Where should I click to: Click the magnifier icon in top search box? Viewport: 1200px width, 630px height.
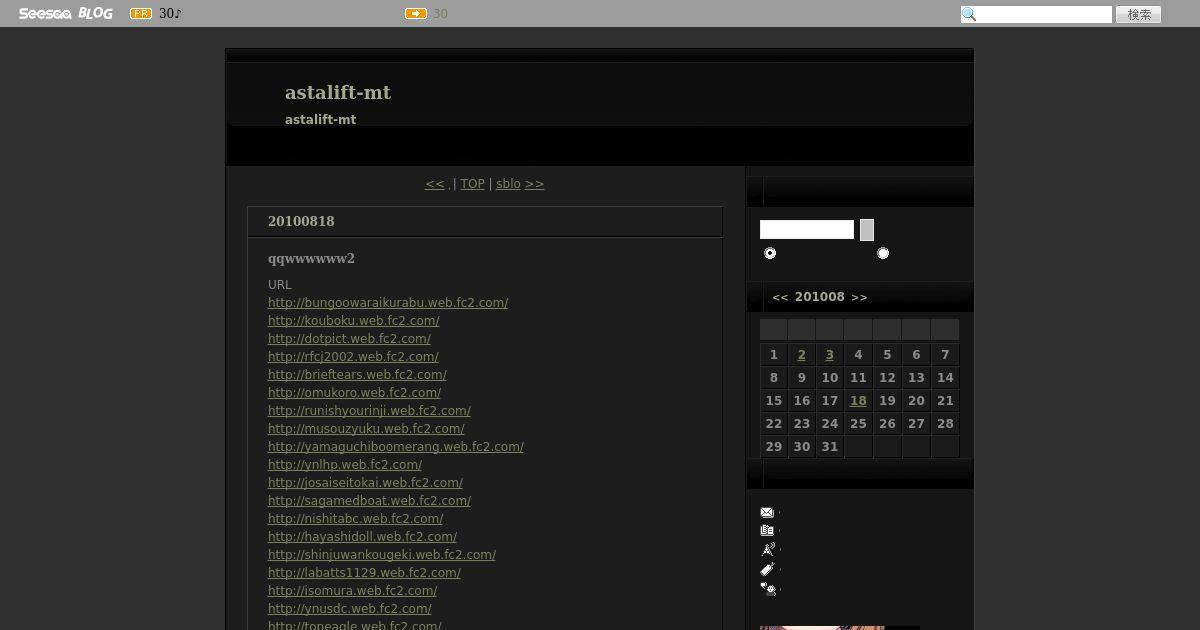click(x=968, y=14)
